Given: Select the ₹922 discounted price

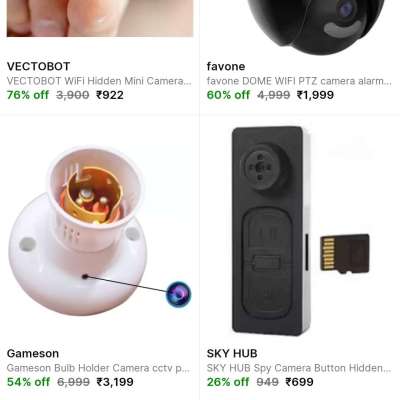Looking at the screenshot, I should coord(110,95).
